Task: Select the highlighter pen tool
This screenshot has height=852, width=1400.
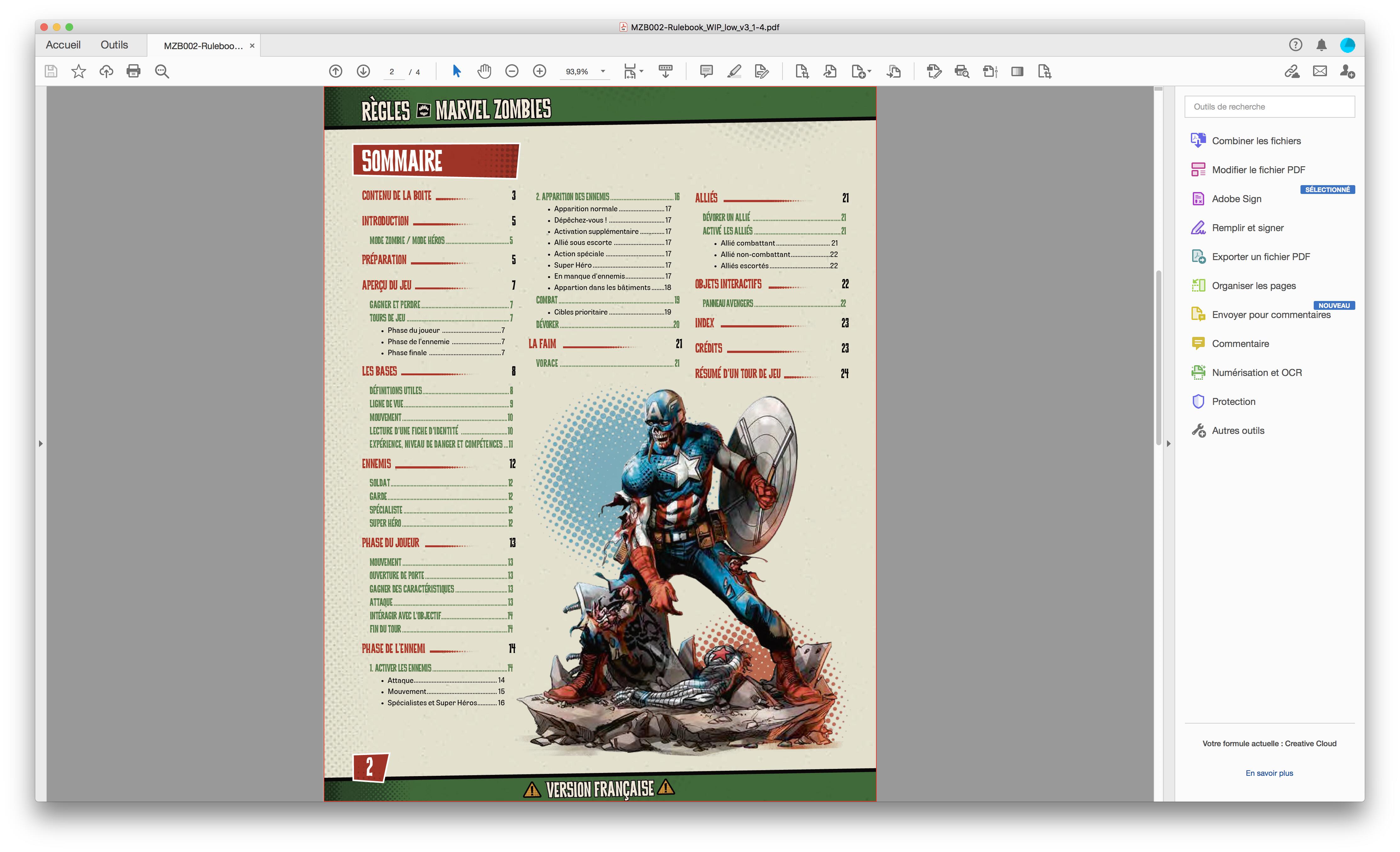Action: pyautogui.click(x=734, y=71)
